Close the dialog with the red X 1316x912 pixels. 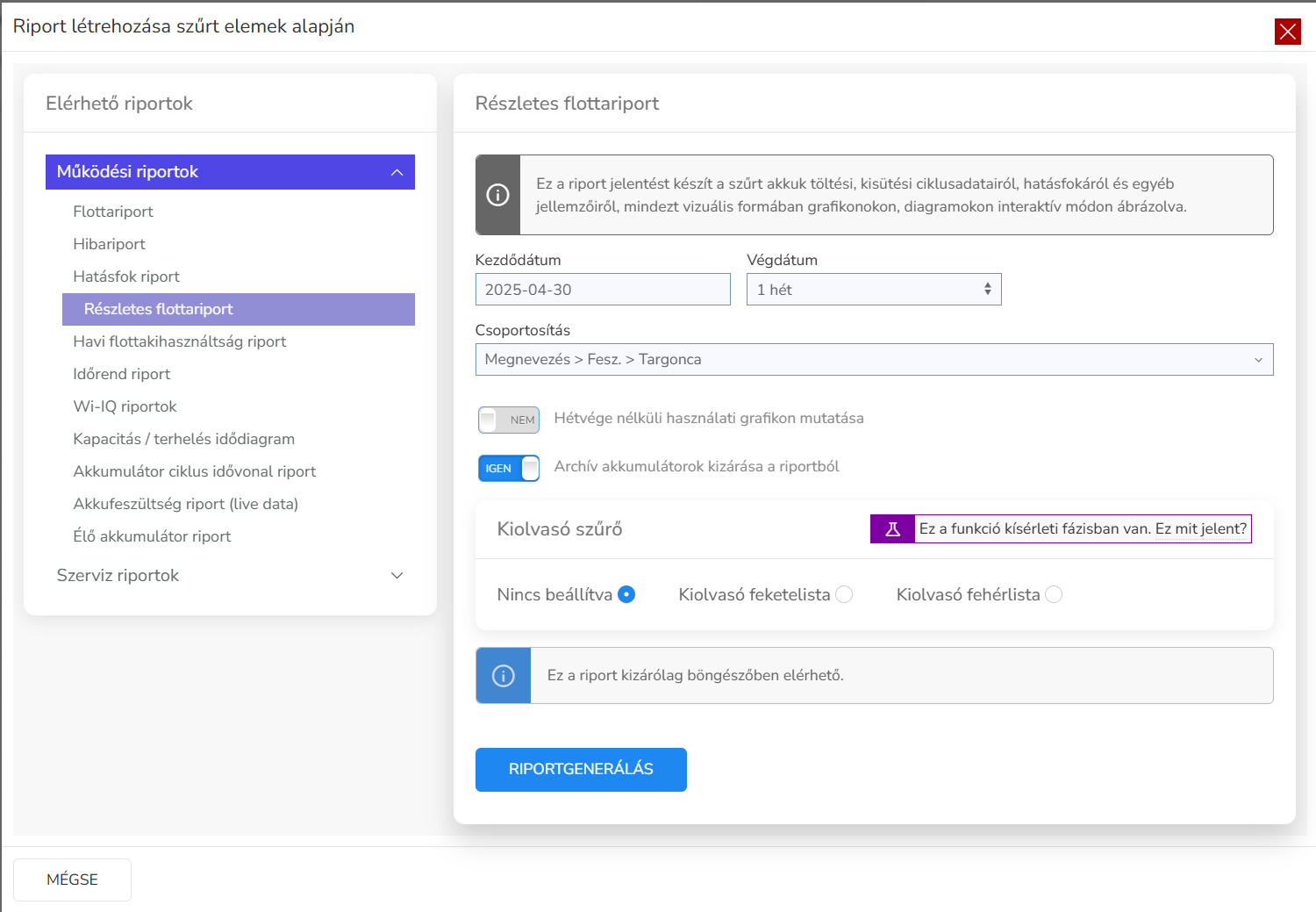click(x=1287, y=32)
